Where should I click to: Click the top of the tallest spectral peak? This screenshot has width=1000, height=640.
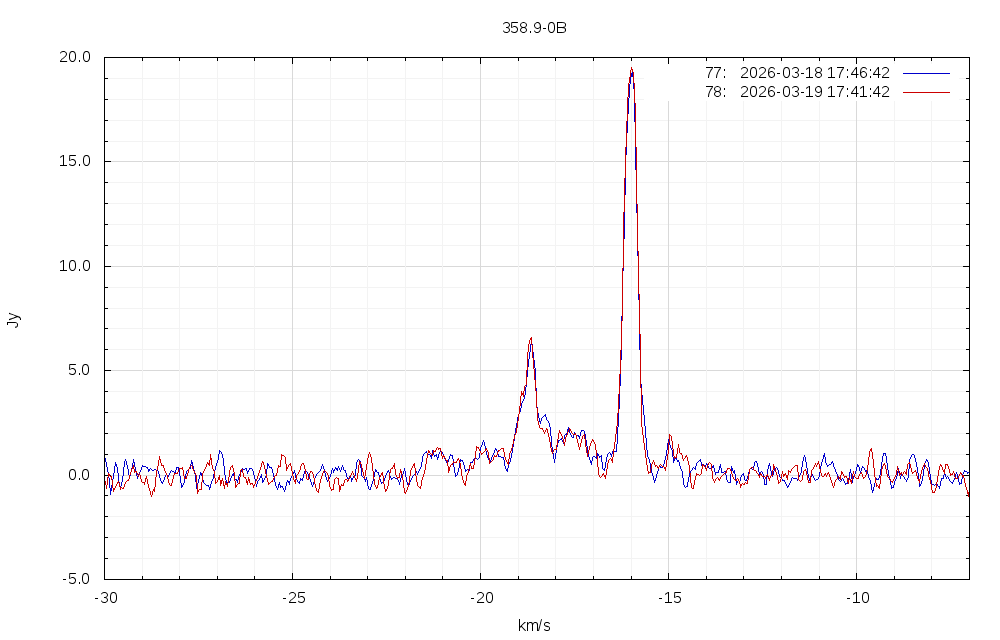(631, 69)
